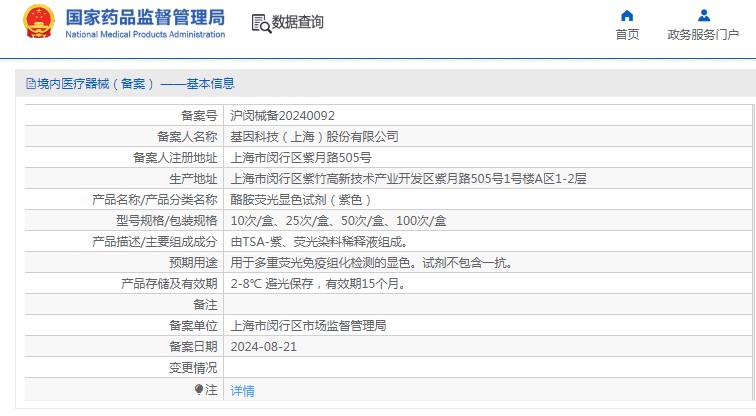
Task: Click the 备案日期 row label
Action: [193, 347]
